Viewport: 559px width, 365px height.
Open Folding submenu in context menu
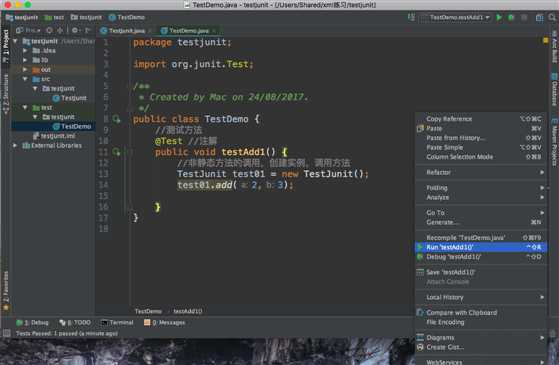481,188
